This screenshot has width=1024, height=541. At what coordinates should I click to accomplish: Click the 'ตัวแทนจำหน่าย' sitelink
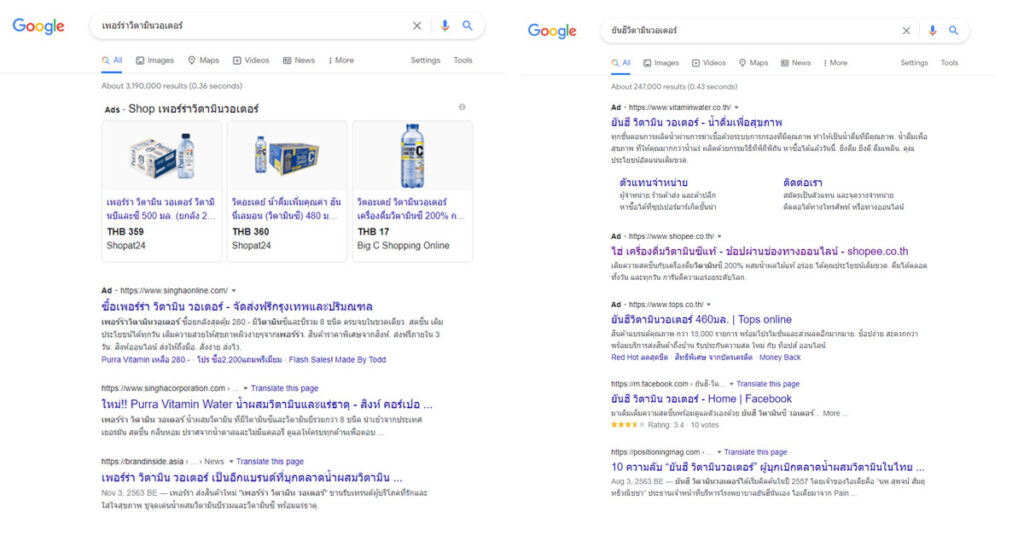653,183
